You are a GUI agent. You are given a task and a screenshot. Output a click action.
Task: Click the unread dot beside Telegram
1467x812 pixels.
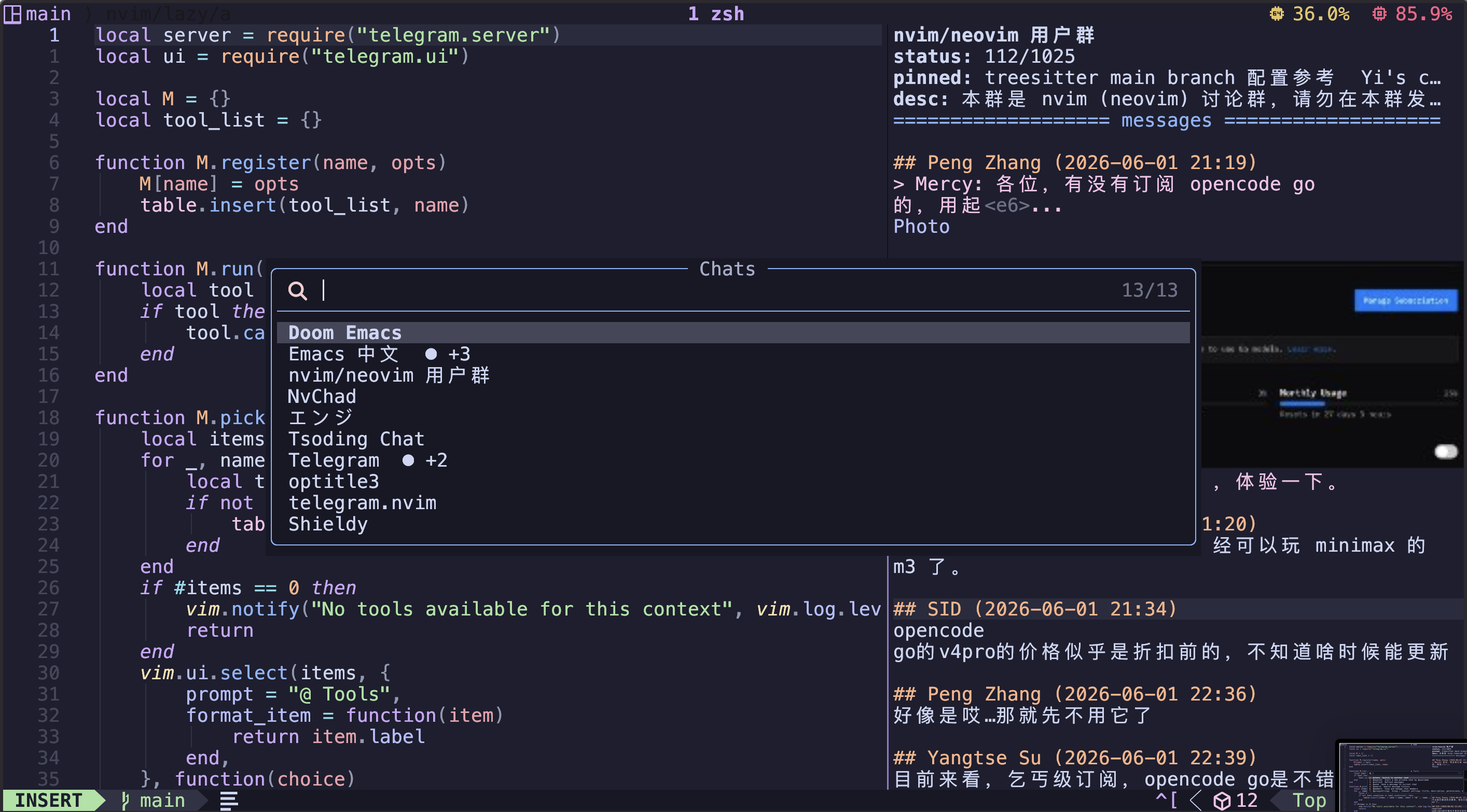tap(408, 460)
